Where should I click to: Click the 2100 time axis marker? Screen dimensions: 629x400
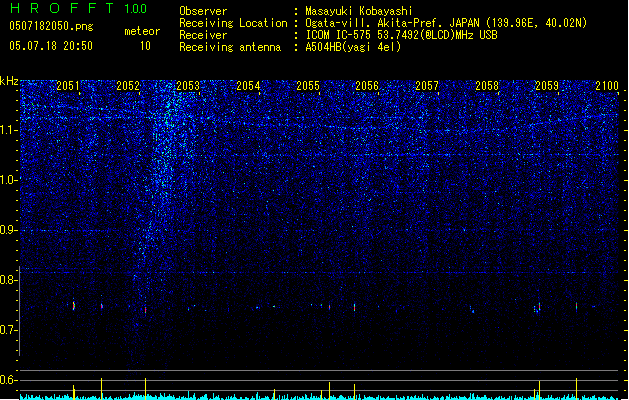pos(607,85)
